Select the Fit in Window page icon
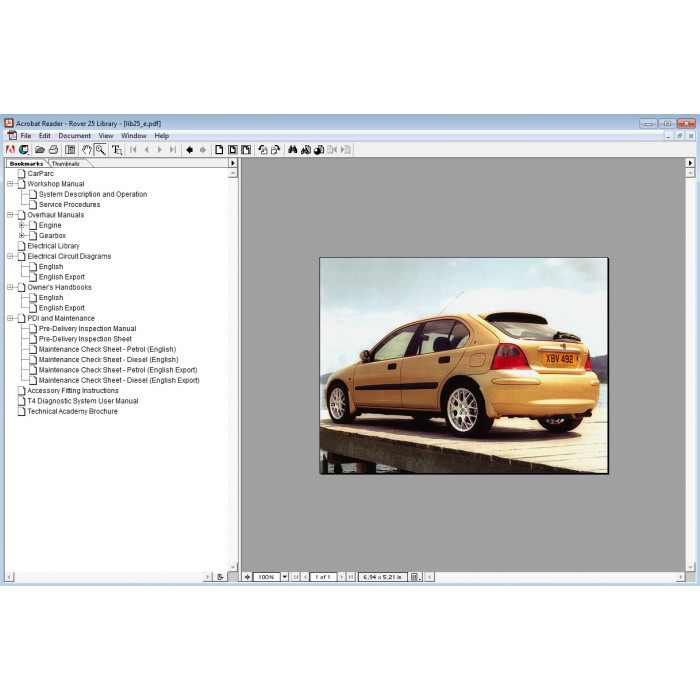The width and height of the screenshot is (700, 700). pos(233,150)
